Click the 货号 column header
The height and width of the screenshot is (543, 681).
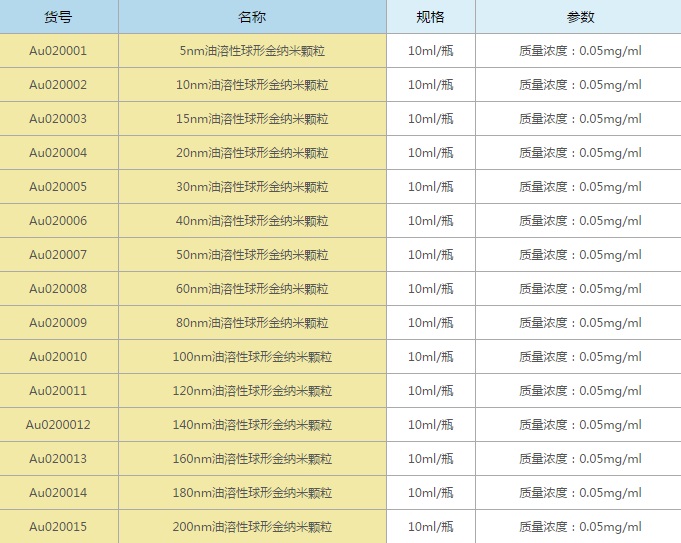coord(58,17)
